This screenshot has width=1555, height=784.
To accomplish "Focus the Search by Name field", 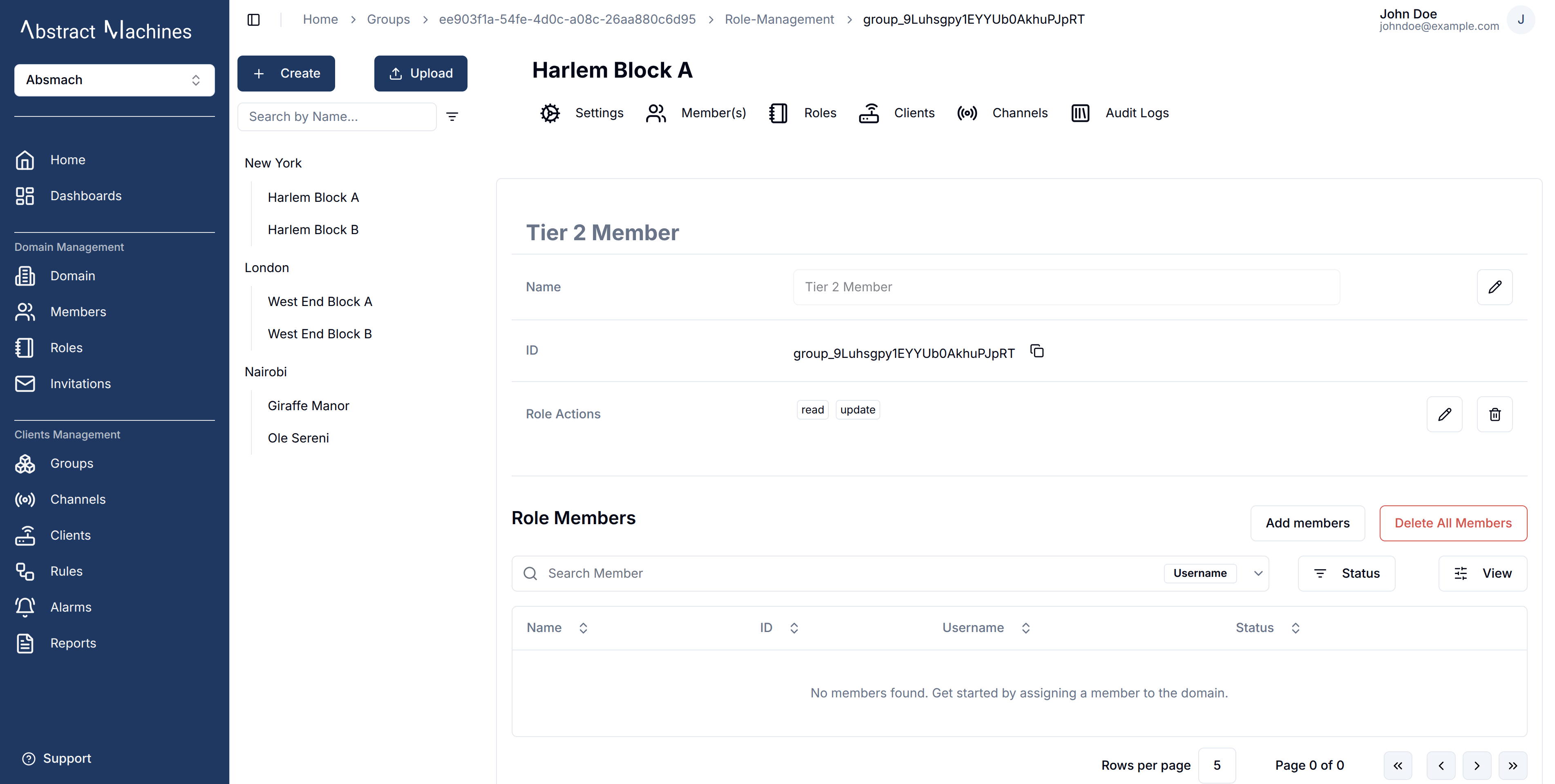I will tap(337, 116).
